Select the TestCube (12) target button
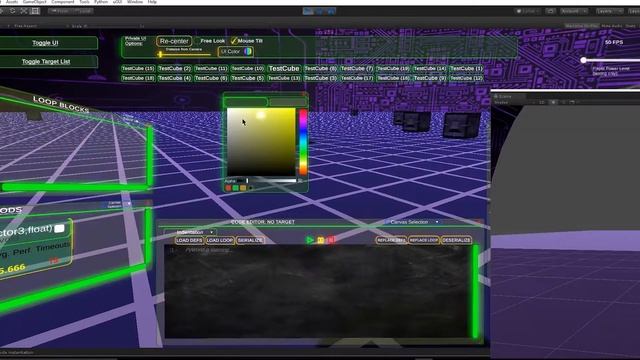Viewport: 640px width, 360px height. tap(466, 78)
